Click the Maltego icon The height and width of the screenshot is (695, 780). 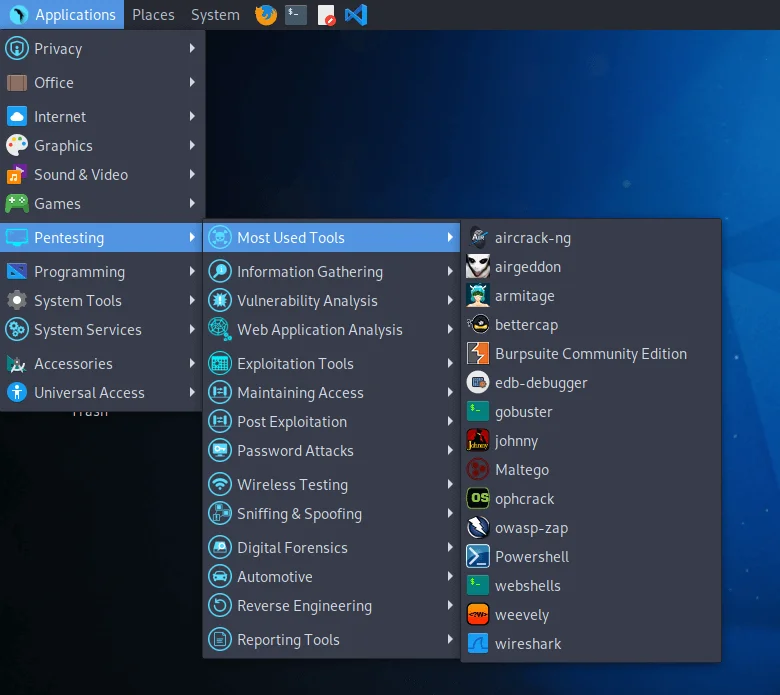(478, 470)
